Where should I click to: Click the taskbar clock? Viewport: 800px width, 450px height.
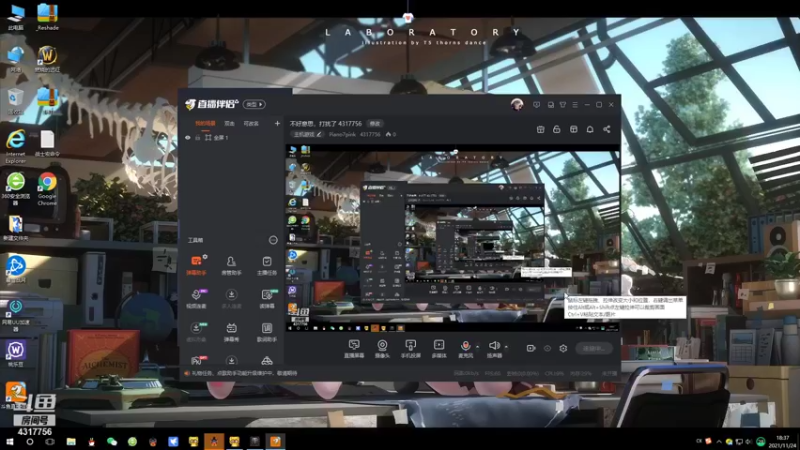pos(782,442)
